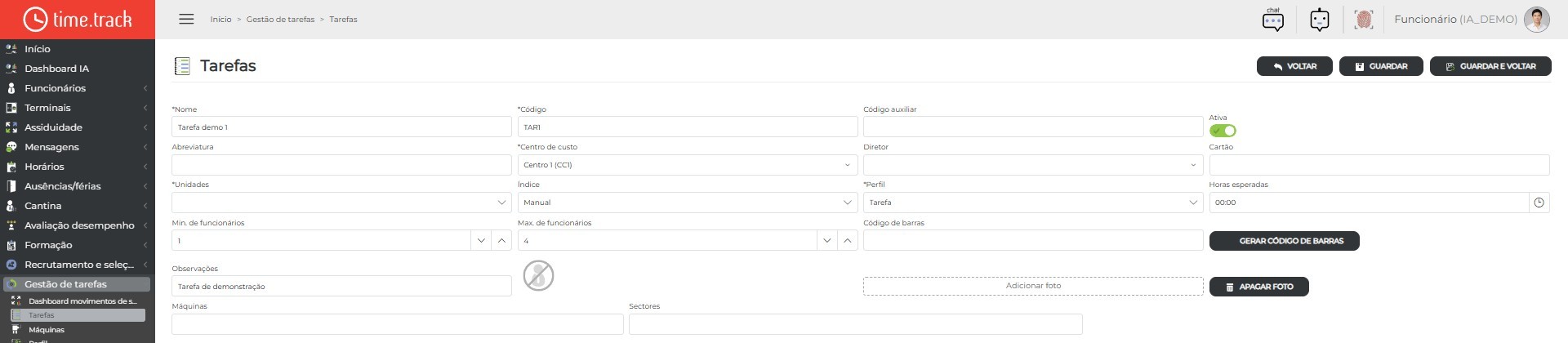Expand the Assiduidade sidebar menu
This screenshot has width=1568, height=343.
pos(77,127)
